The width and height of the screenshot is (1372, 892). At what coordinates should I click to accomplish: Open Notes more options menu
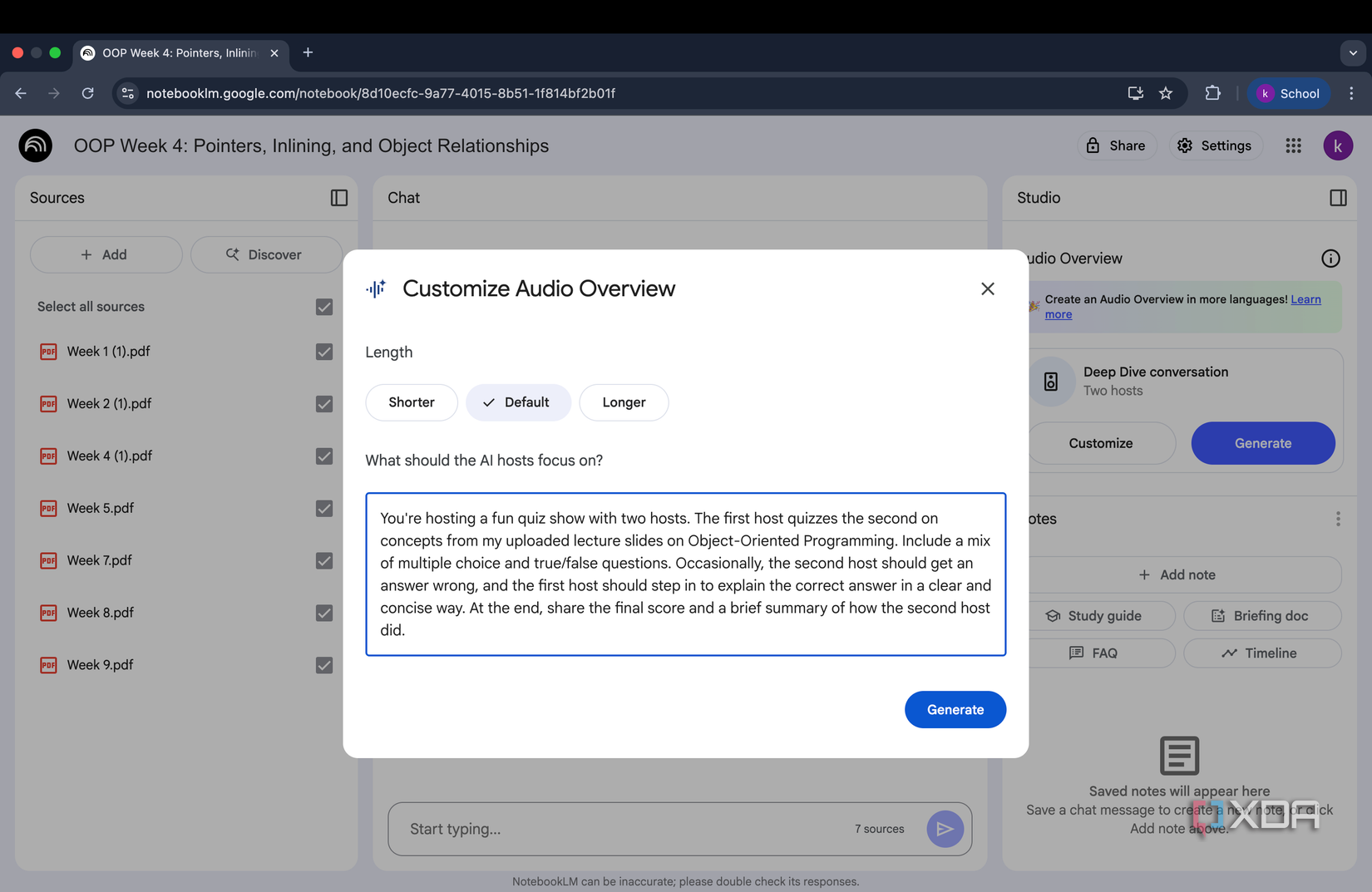point(1337,519)
